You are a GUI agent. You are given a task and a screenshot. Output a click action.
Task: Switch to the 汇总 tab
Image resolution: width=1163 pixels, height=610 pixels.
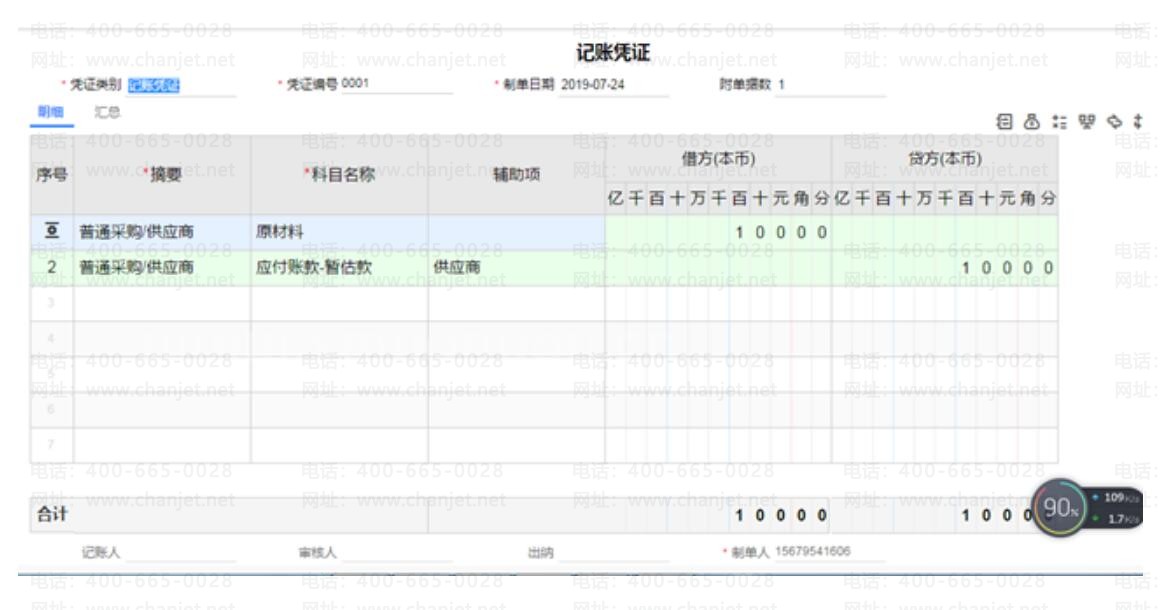[107, 112]
